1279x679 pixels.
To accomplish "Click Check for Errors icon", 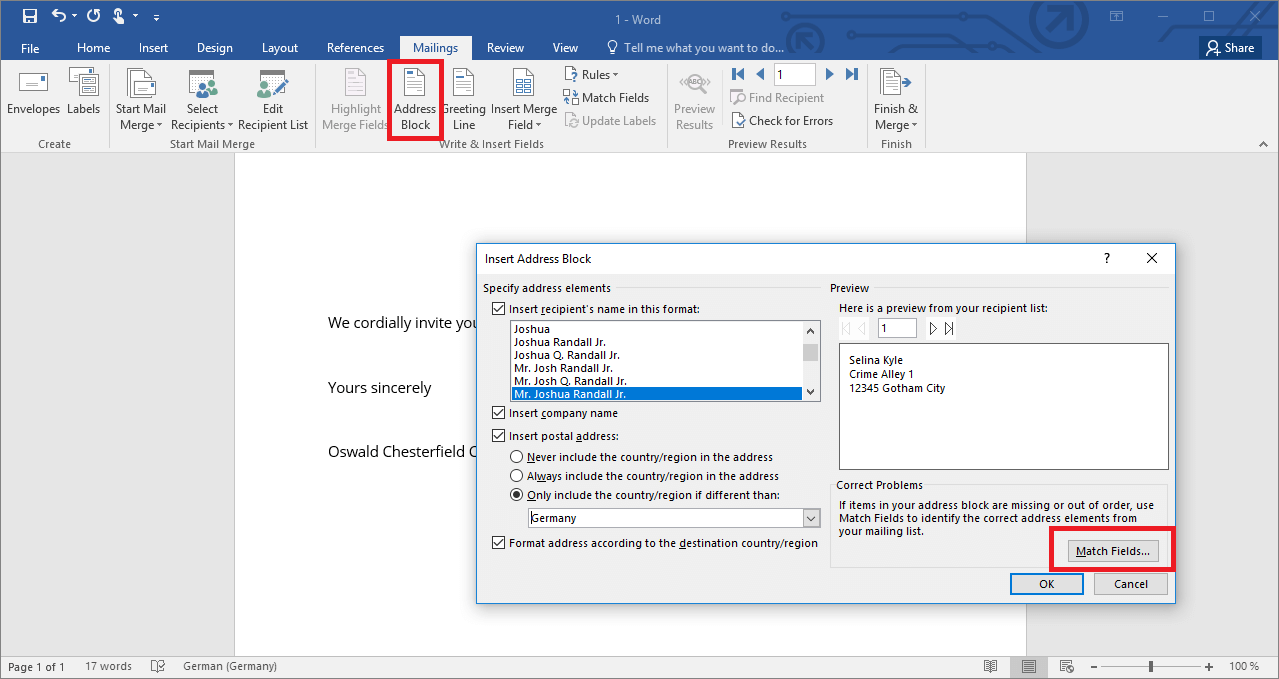I will 739,121.
